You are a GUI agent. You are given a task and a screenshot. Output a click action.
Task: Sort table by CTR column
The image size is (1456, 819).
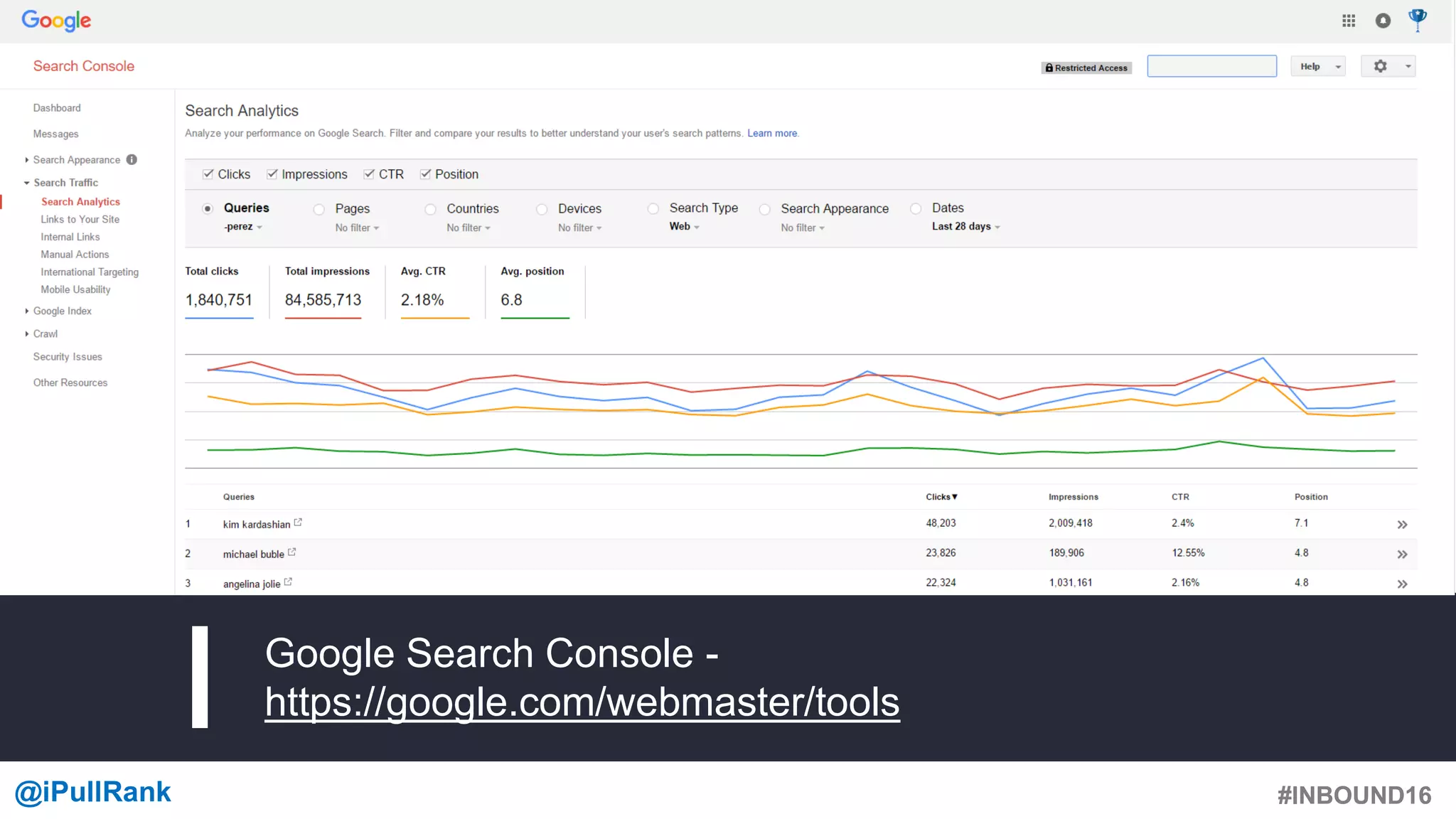click(x=1180, y=497)
